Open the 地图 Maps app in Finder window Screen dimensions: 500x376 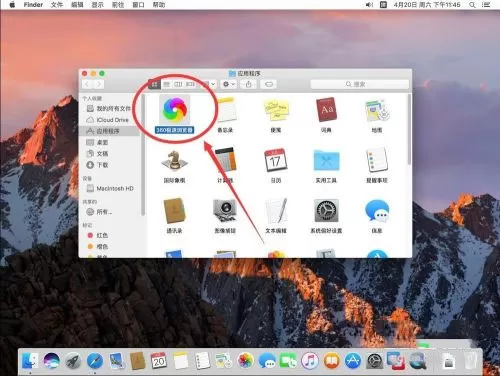(377, 110)
